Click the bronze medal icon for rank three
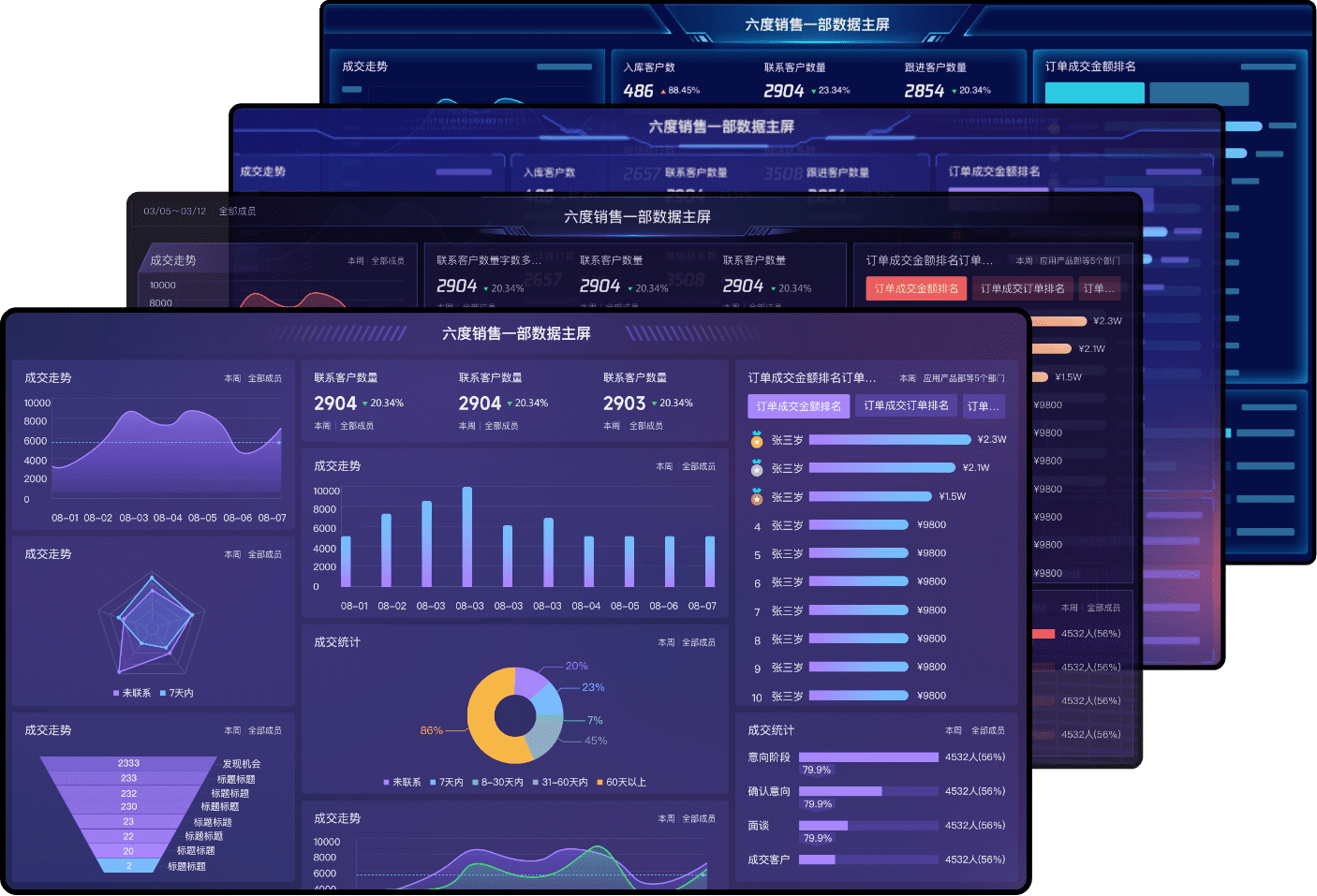 (x=757, y=496)
